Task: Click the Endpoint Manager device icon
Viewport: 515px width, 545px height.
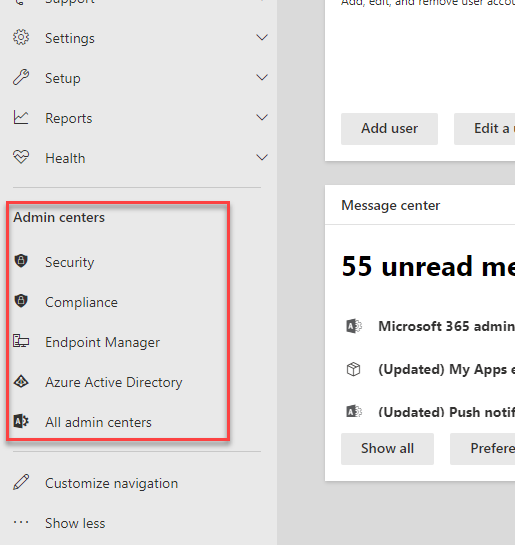Action: click(x=21, y=341)
